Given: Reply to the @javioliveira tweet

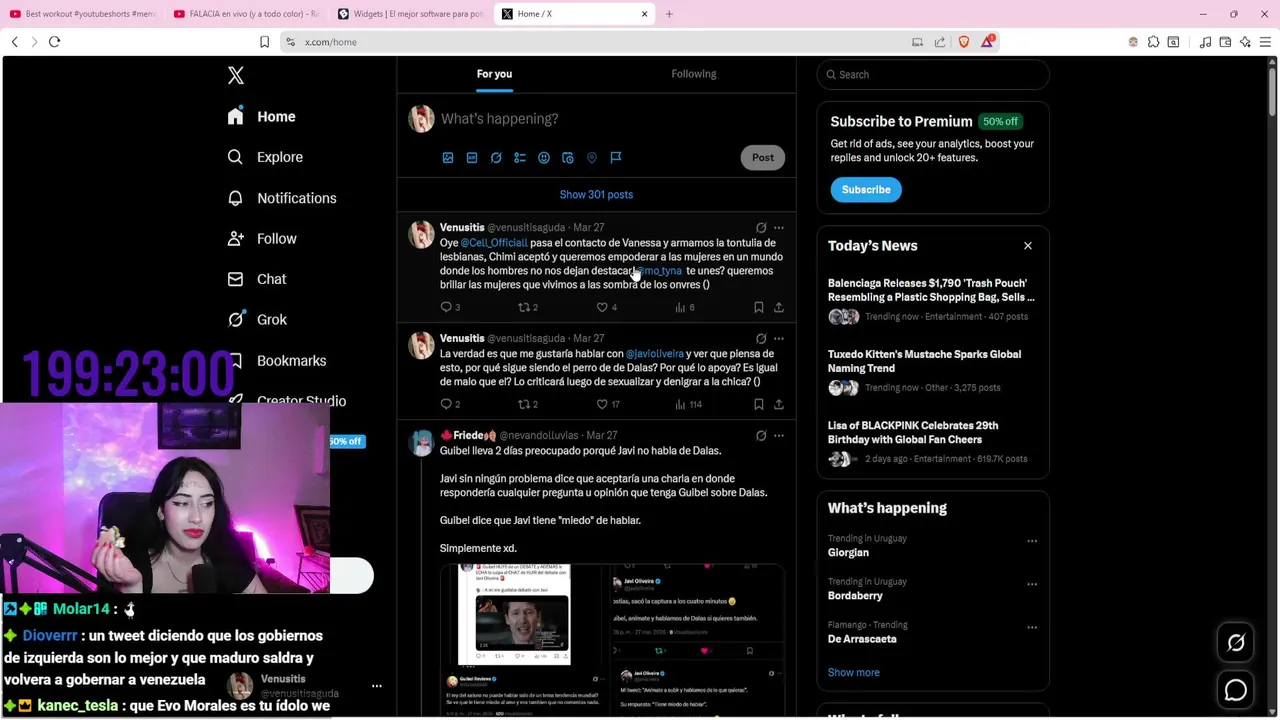Looking at the screenshot, I should [x=450, y=405].
